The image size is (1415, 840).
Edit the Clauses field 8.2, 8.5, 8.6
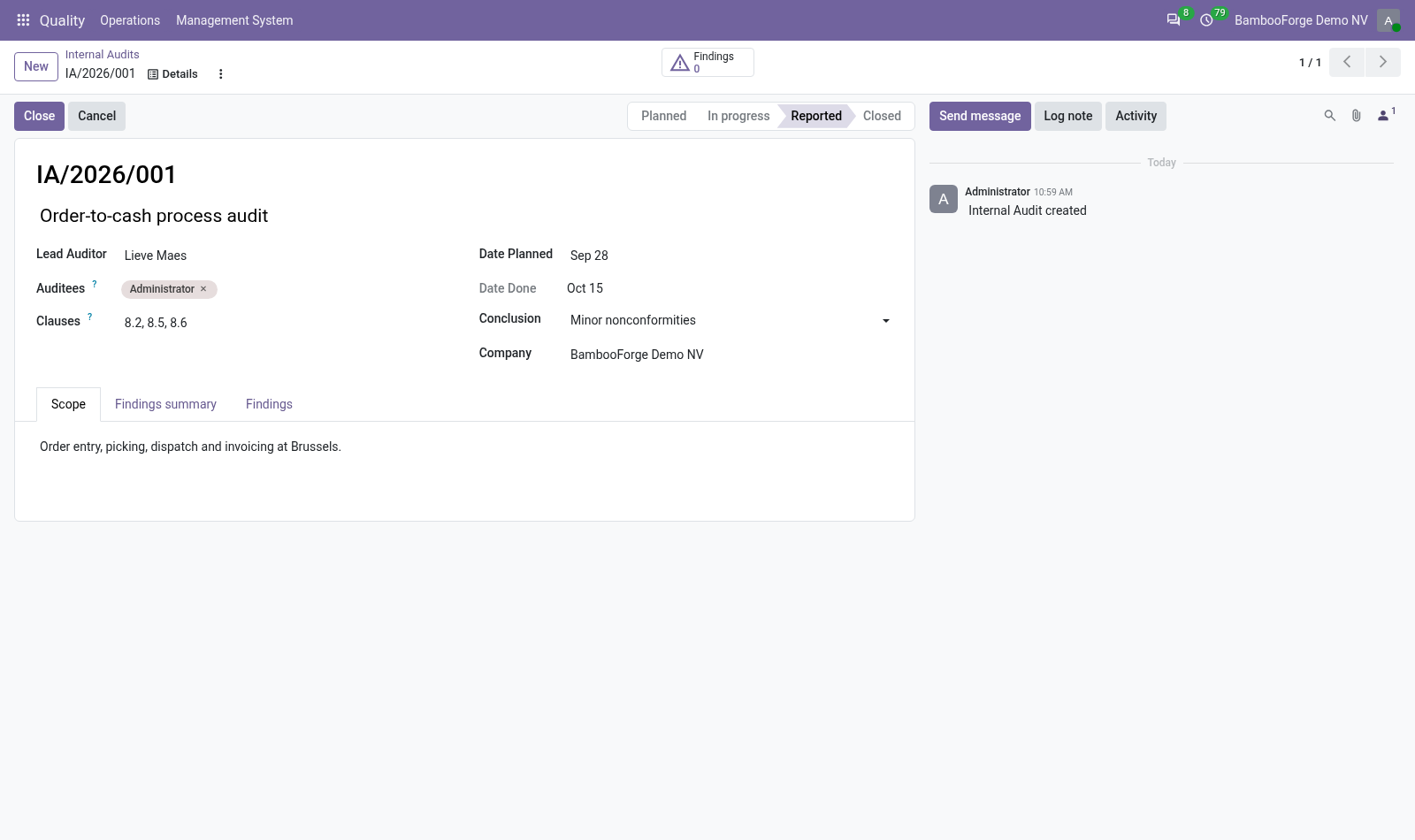[x=284, y=323]
